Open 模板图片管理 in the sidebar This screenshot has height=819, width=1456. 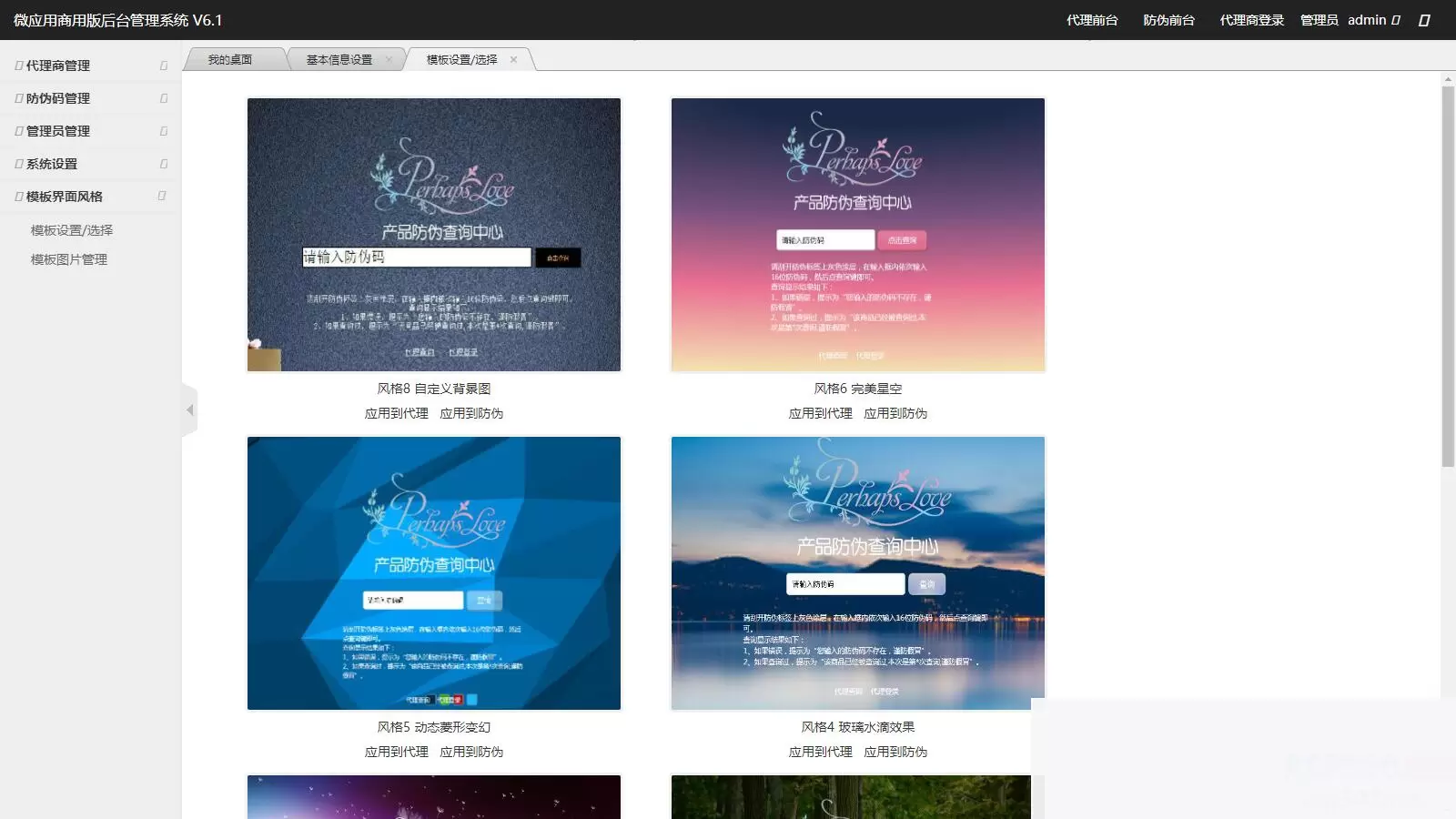[69, 259]
